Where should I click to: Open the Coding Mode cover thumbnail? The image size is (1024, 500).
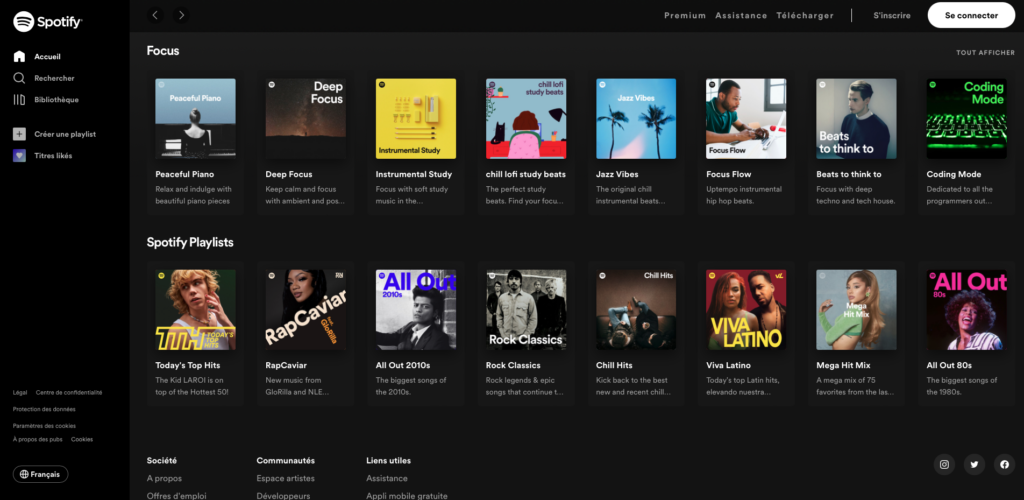tap(967, 119)
